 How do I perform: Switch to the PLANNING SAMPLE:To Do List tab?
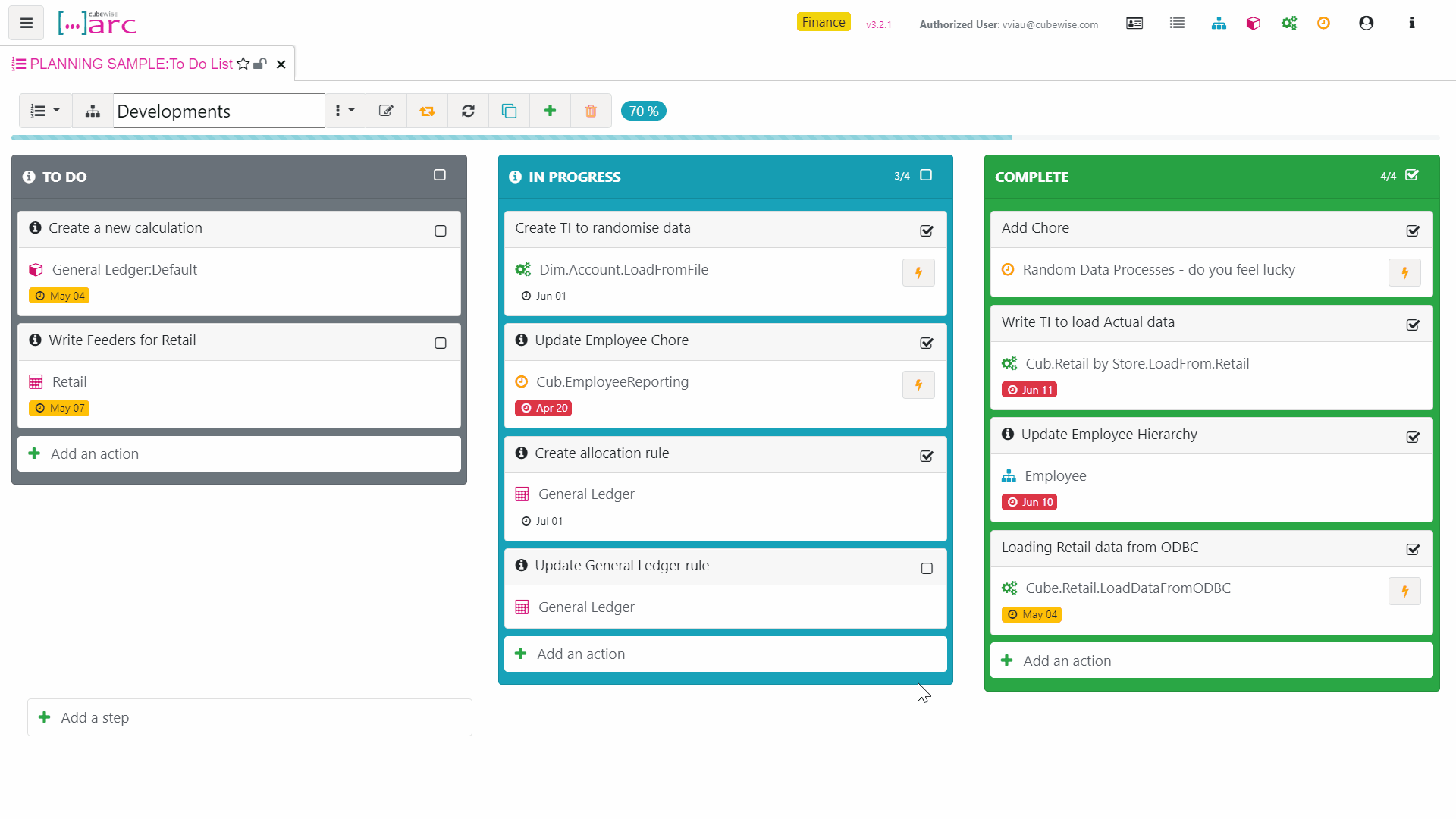point(129,64)
